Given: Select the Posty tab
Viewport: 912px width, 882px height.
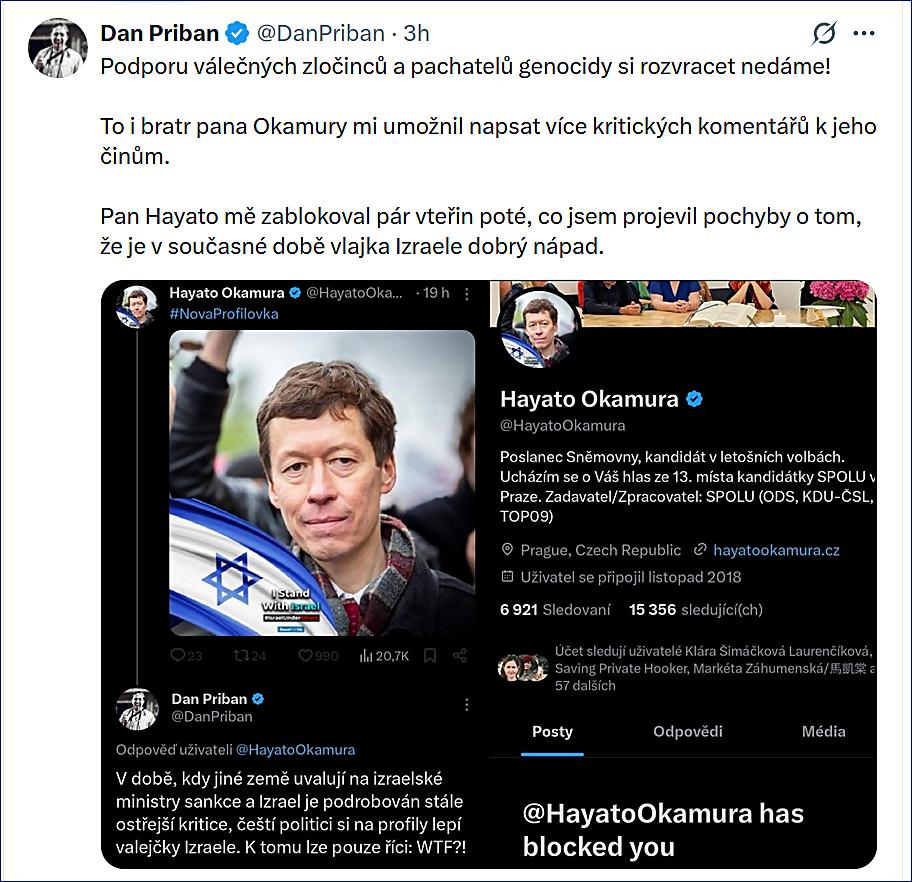Looking at the screenshot, I should point(552,732).
